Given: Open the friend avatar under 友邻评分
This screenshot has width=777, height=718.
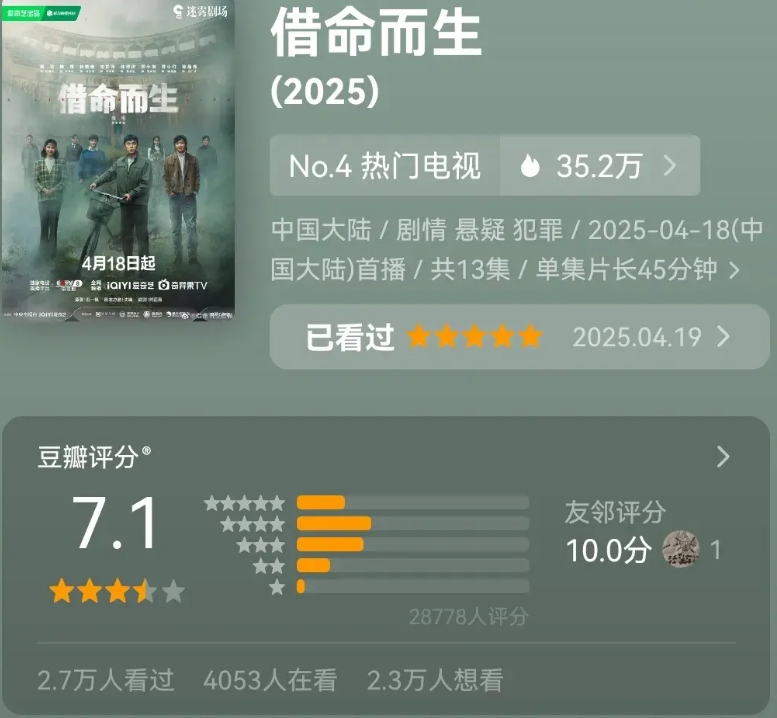Looking at the screenshot, I should [681, 549].
